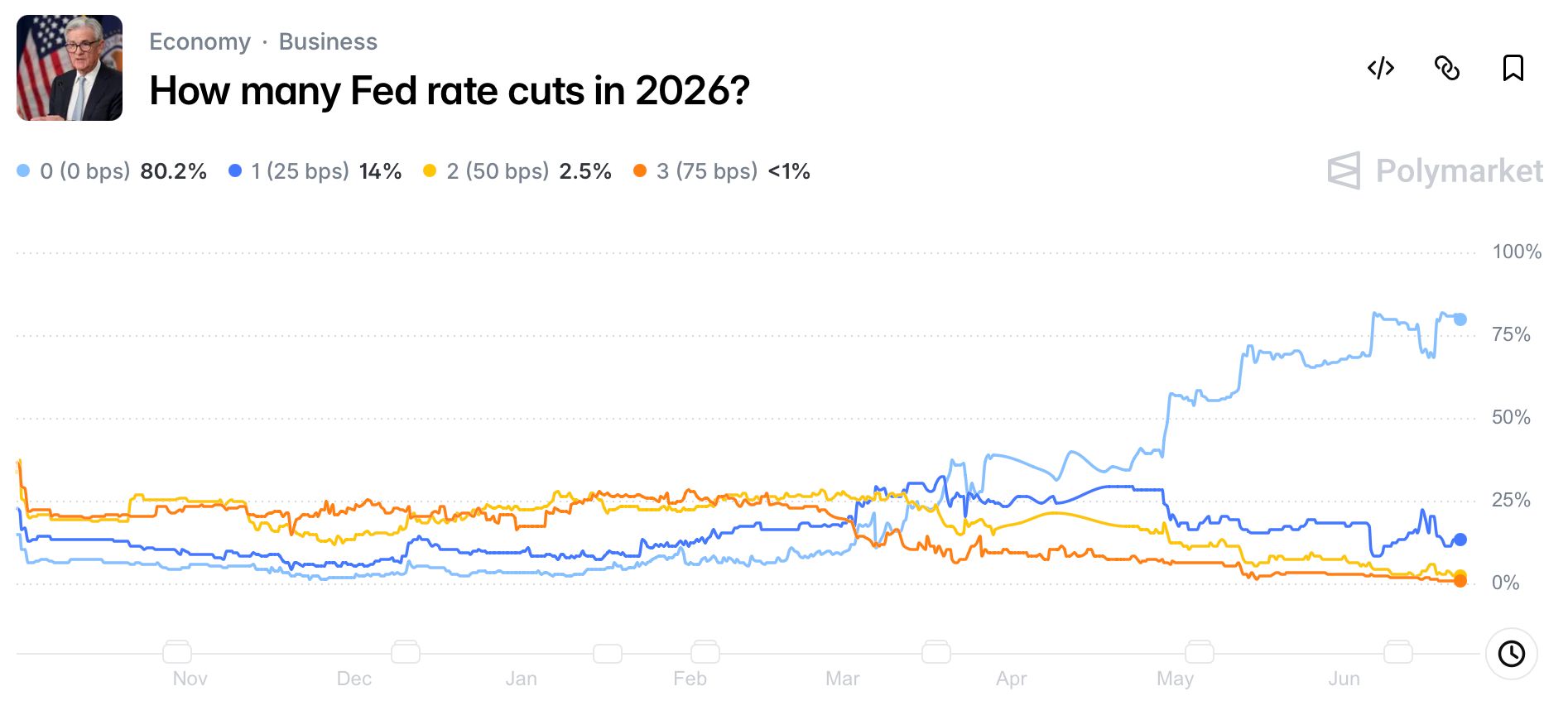Select the Mar marker on the timeline
The image size is (1568, 715).
[x=843, y=679]
